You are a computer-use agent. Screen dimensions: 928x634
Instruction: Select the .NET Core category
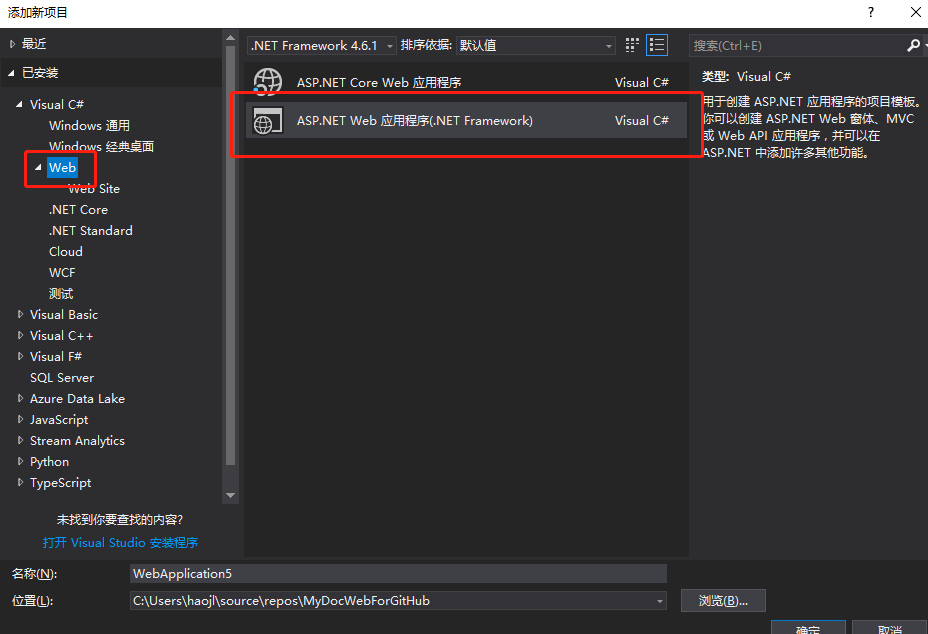click(x=78, y=210)
